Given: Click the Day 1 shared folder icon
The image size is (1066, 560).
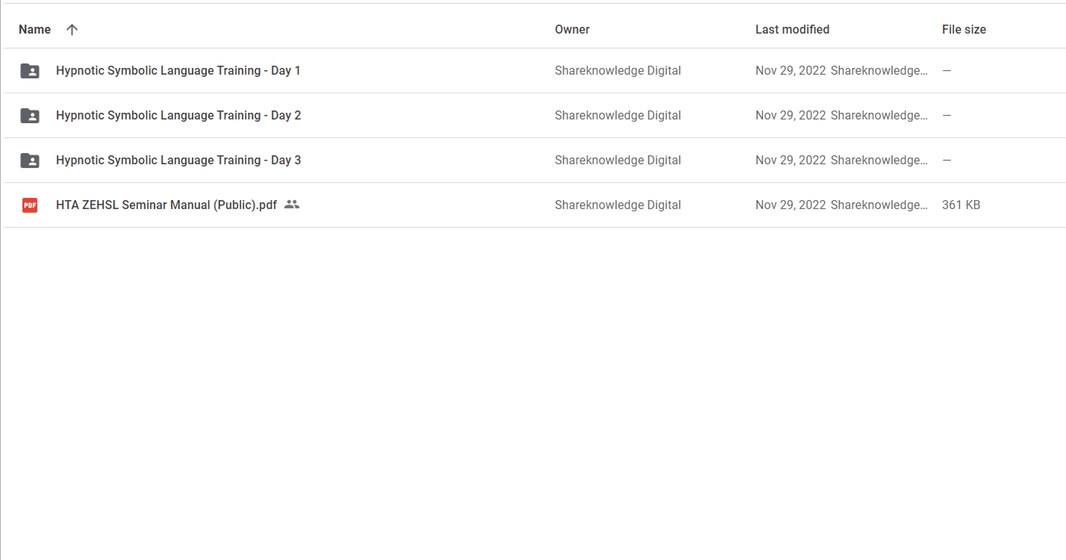Looking at the screenshot, I should coord(30,71).
